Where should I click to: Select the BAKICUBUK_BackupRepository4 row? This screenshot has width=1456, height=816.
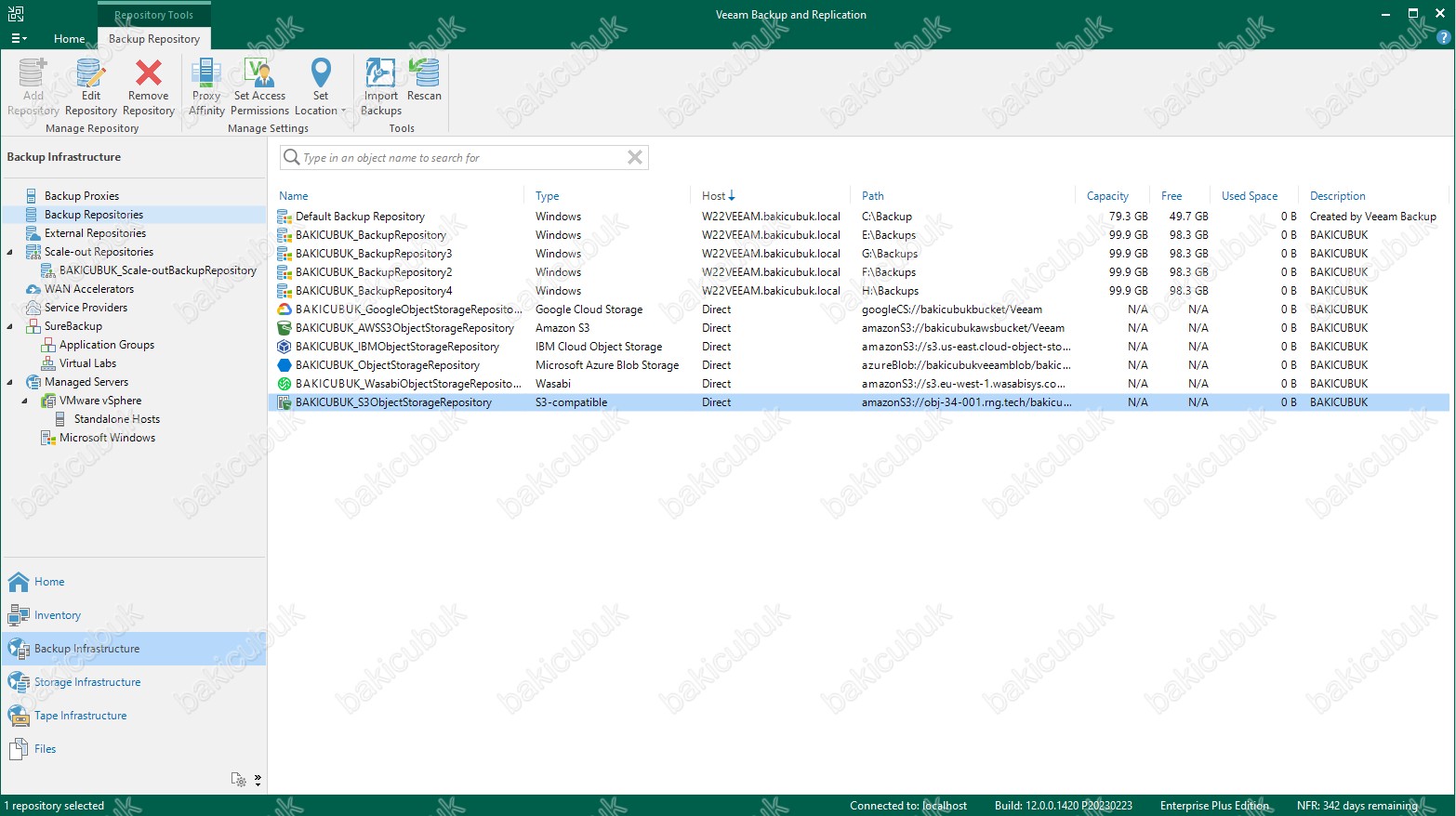pos(858,291)
